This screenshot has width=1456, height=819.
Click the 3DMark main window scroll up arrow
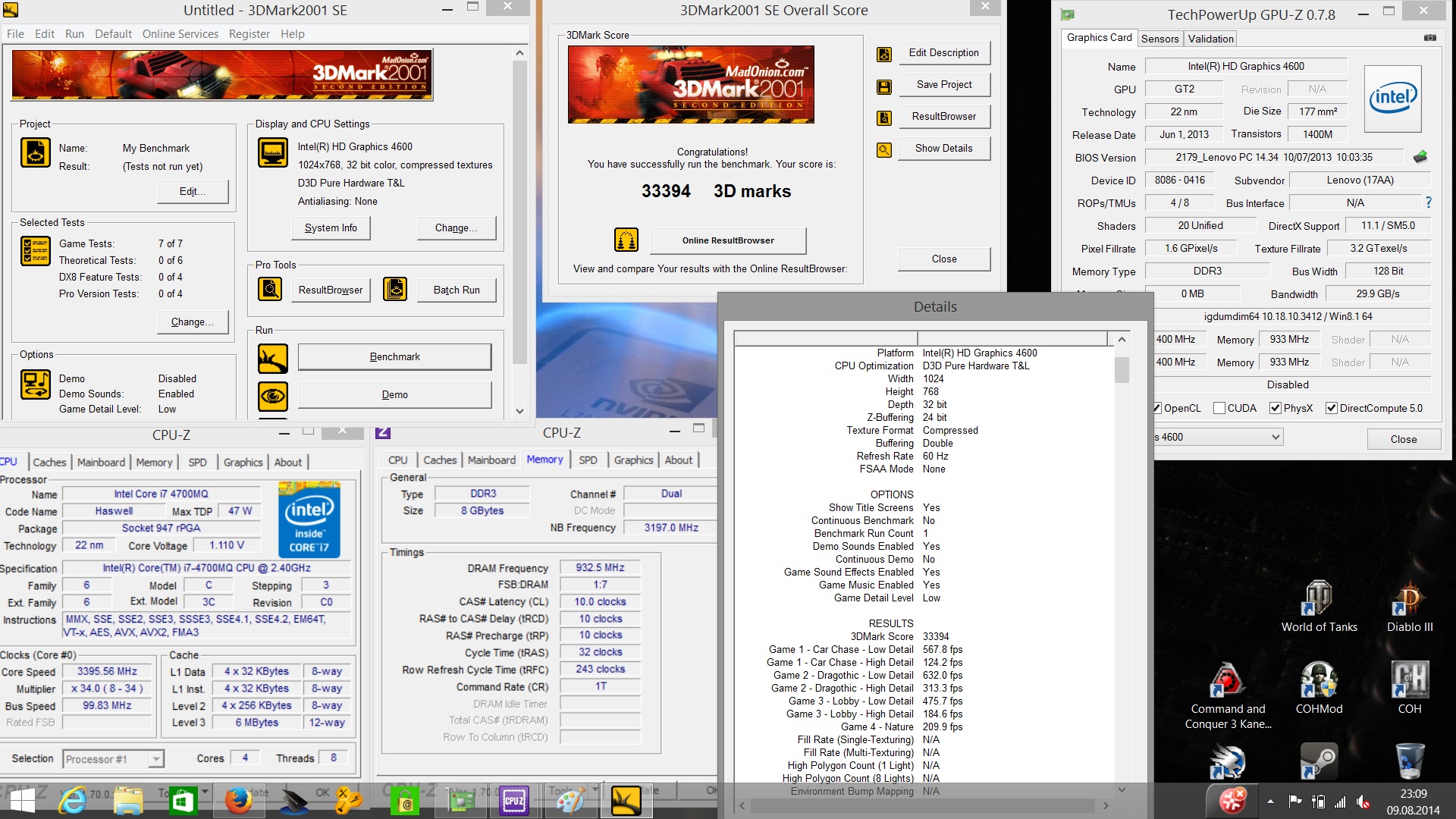tap(519, 53)
